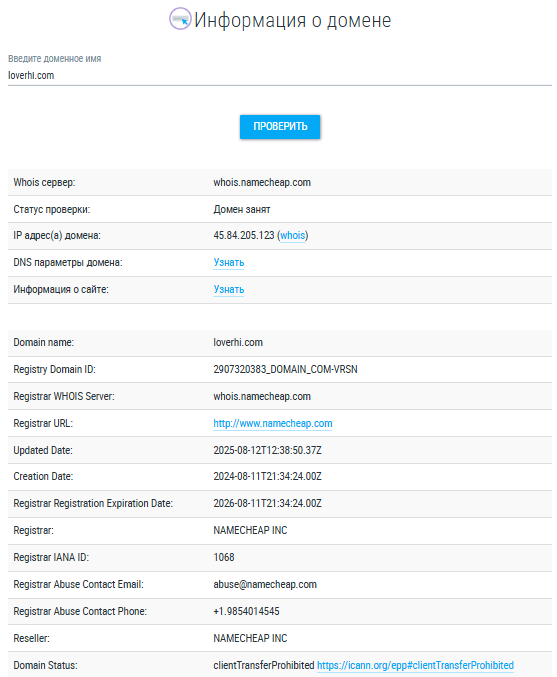Open the http://www.namecheap.com registrar URL

273,424
